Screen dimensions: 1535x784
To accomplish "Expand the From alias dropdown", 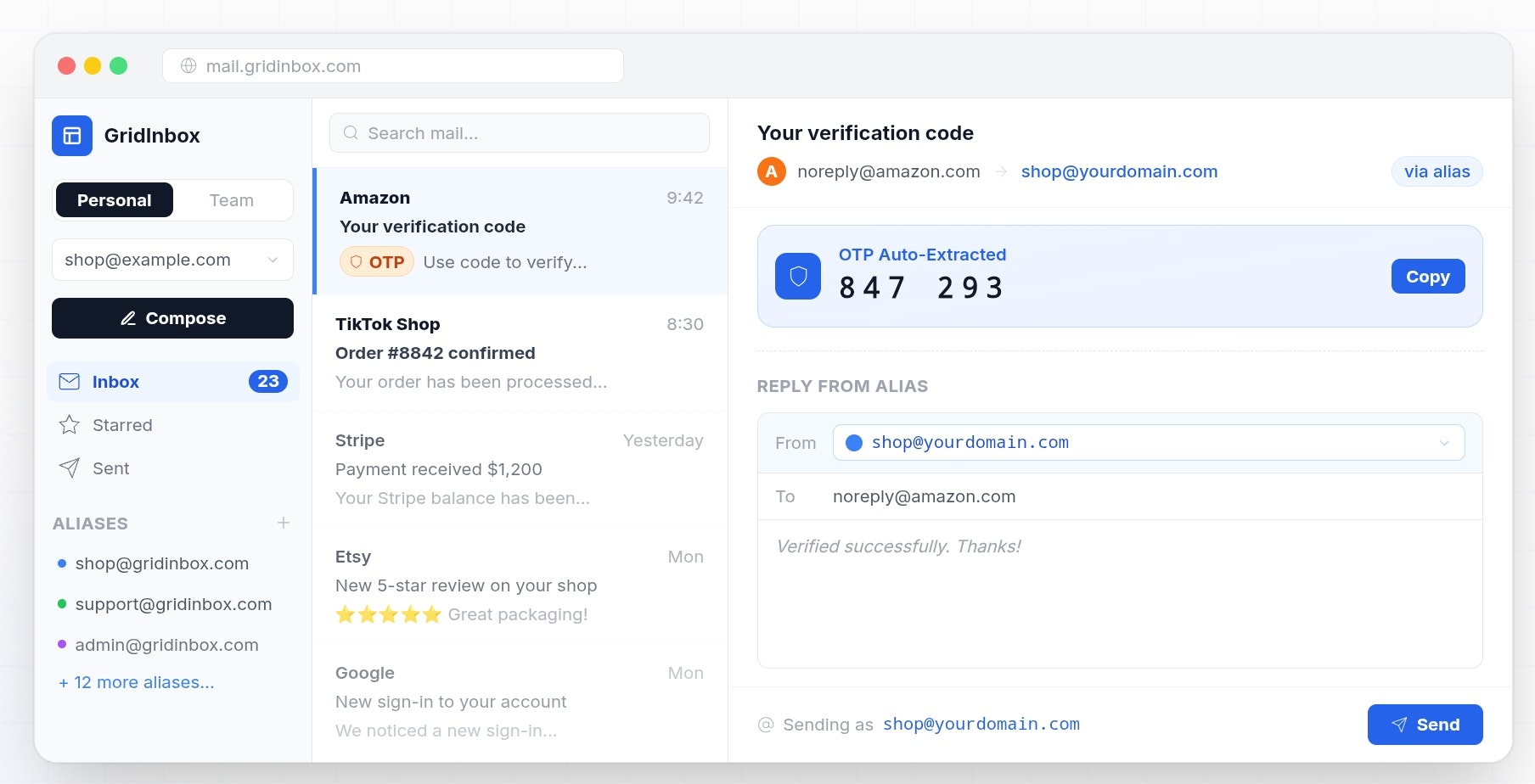I will point(1149,443).
